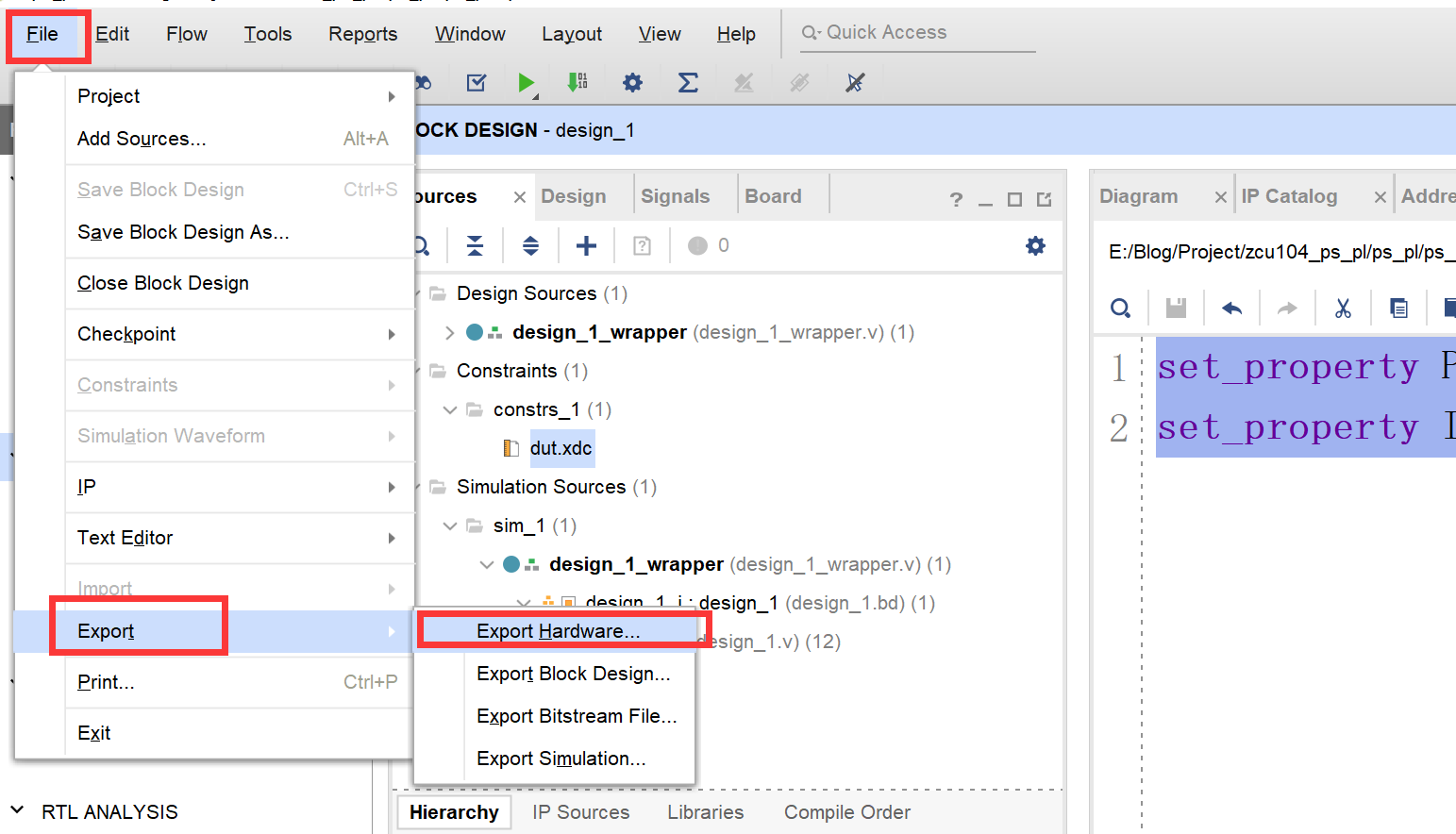Click the search icon in text editor toolbar
The image size is (1456, 834).
pos(1120,309)
